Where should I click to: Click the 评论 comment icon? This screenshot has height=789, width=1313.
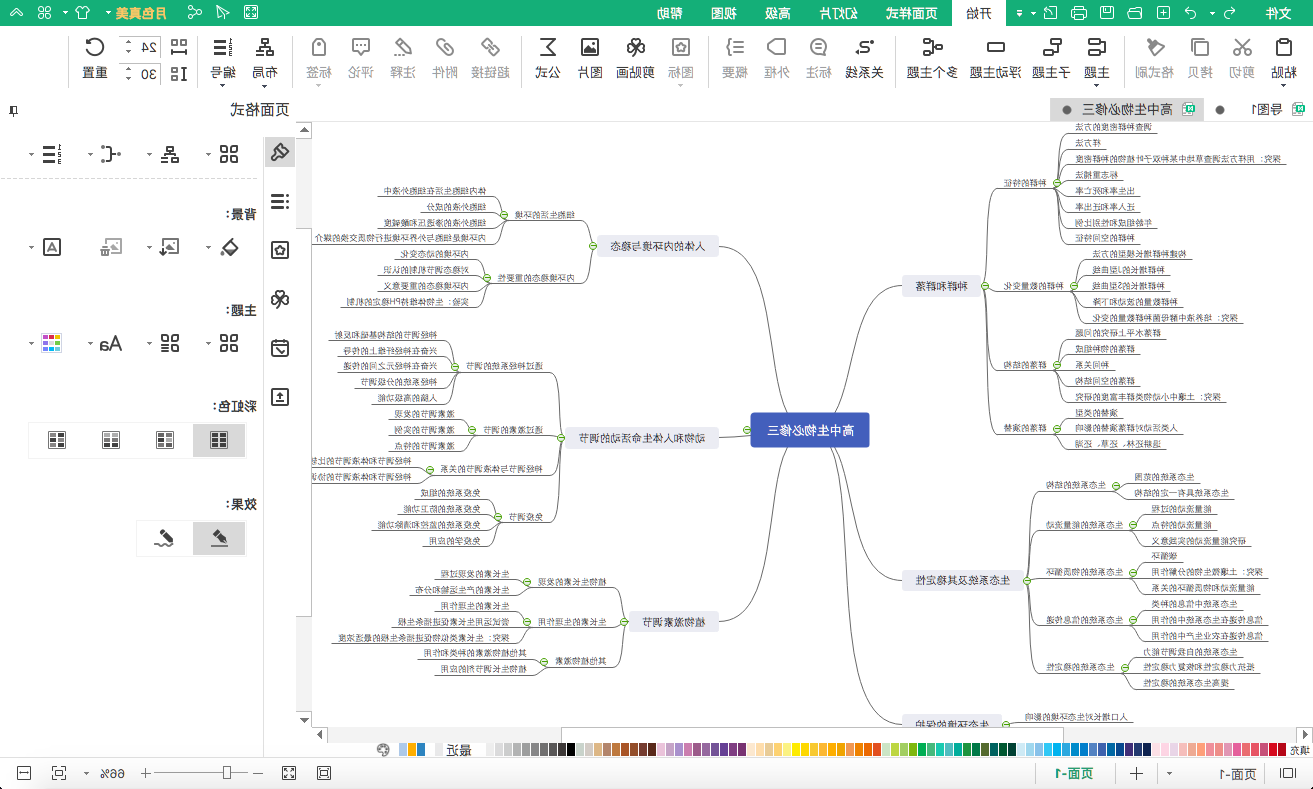pyautogui.click(x=361, y=47)
